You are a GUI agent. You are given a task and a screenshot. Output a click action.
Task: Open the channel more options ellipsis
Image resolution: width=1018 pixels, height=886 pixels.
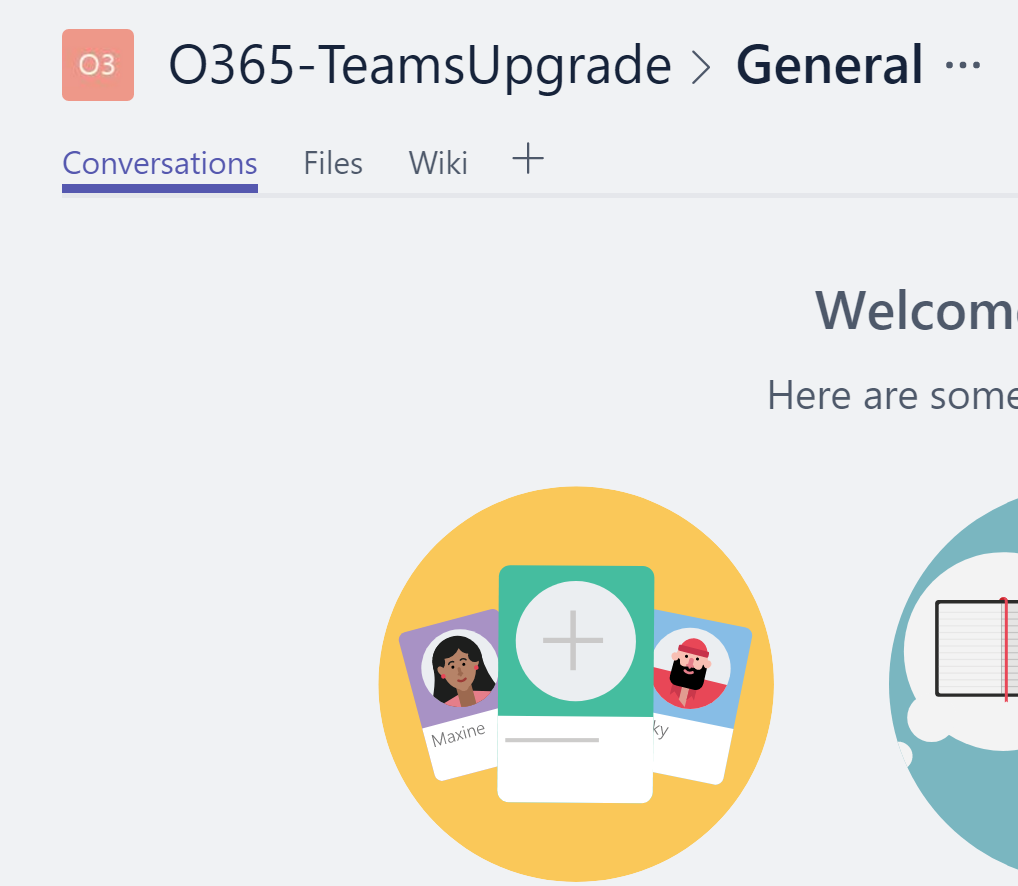click(x=963, y=65)
